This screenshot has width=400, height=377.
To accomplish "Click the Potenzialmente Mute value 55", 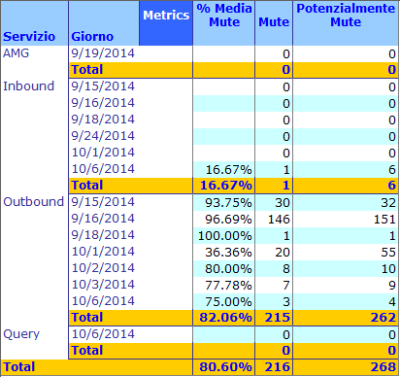I will (388, 252).
